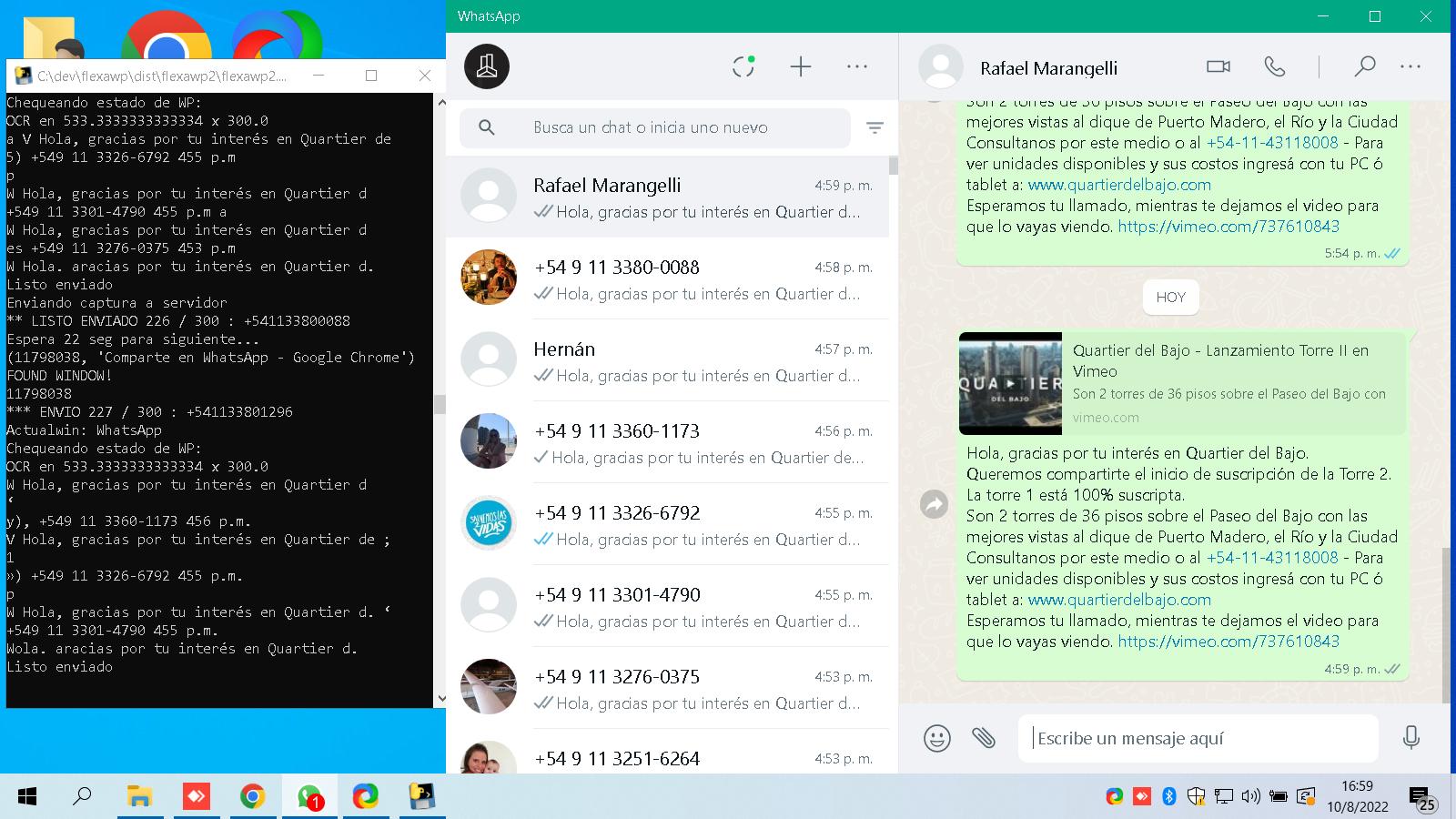Open vimeo link in the 5:54 p.m. message
This screenshot has height=819, width=1456.
click(1228, 227)
